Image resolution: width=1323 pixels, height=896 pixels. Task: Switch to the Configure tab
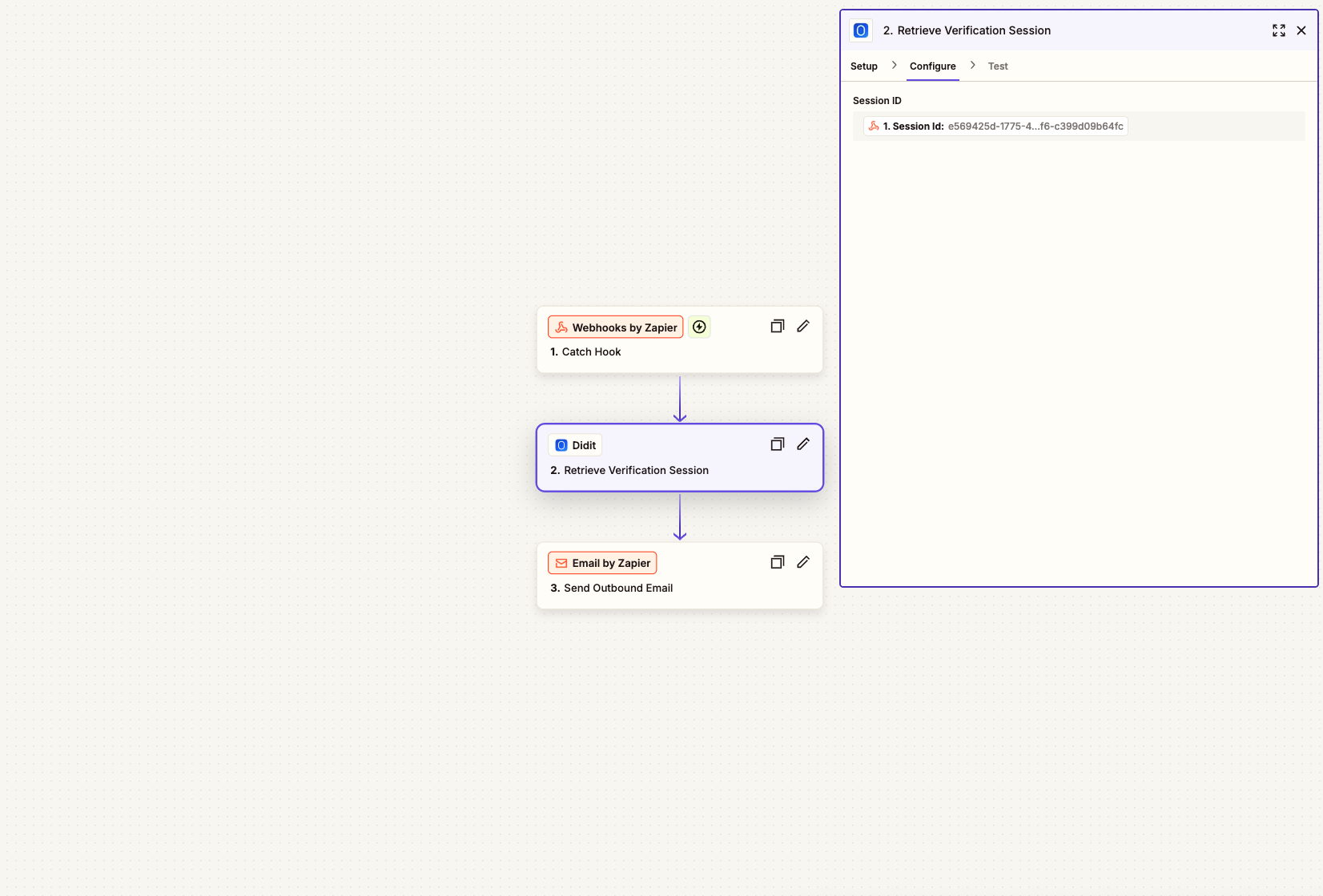pos(933,66)
